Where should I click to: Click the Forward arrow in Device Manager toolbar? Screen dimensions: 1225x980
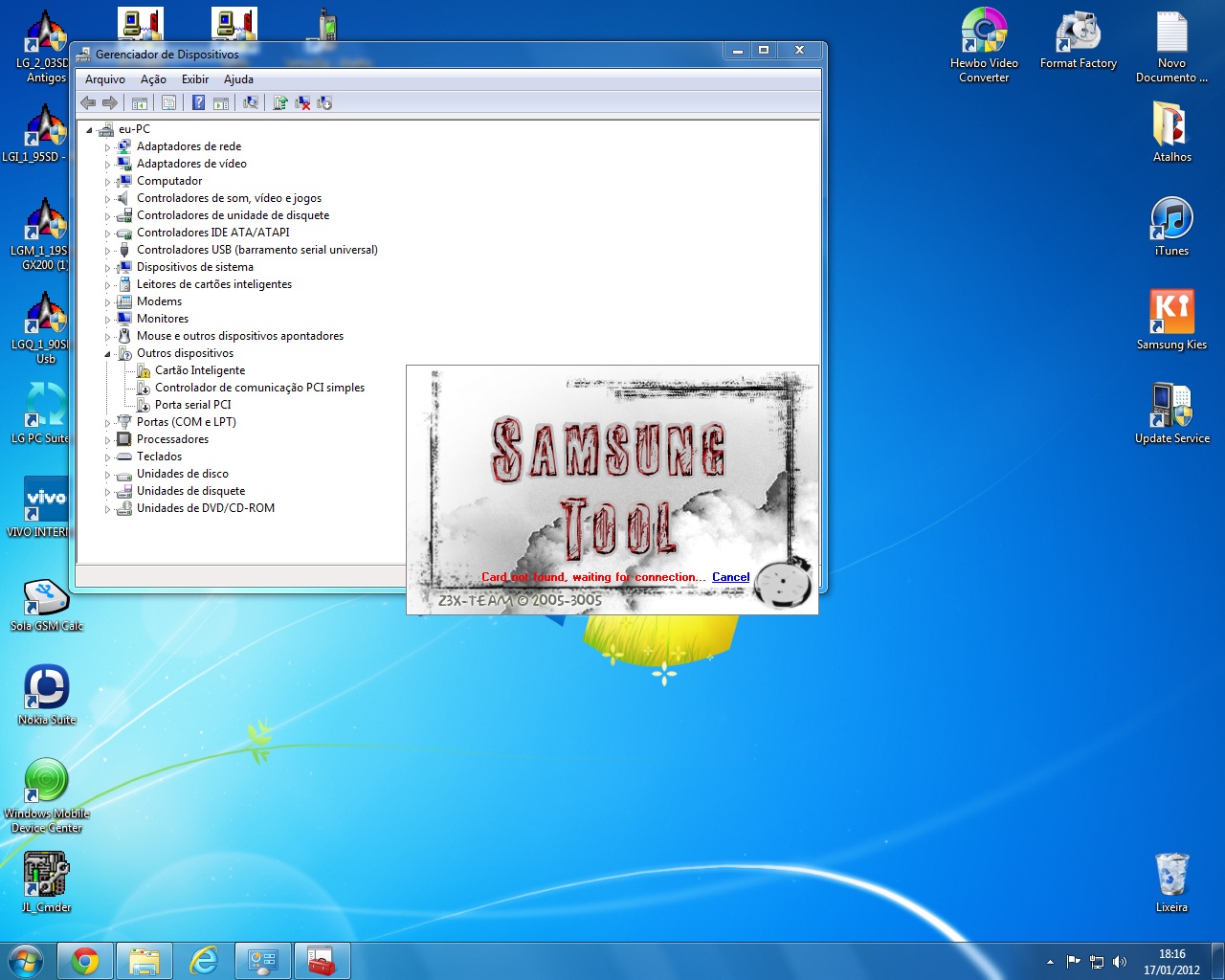(110, 102)
